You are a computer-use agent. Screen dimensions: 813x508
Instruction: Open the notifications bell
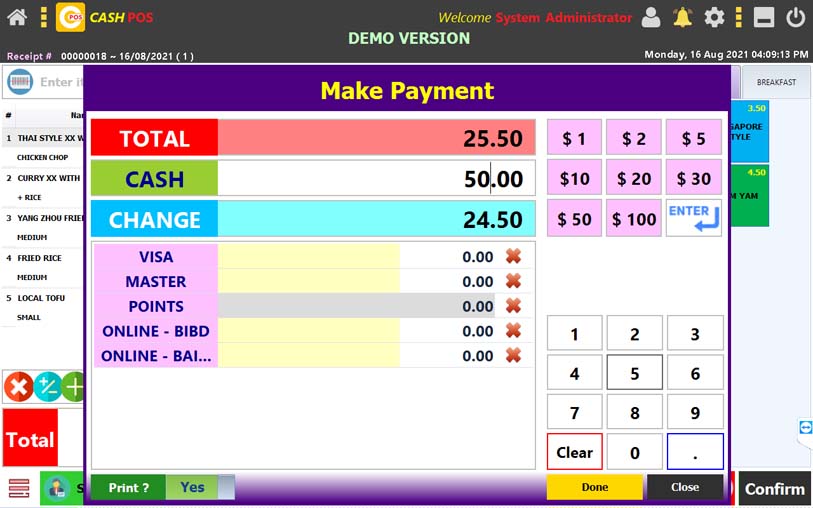click(x=682, y=17)
